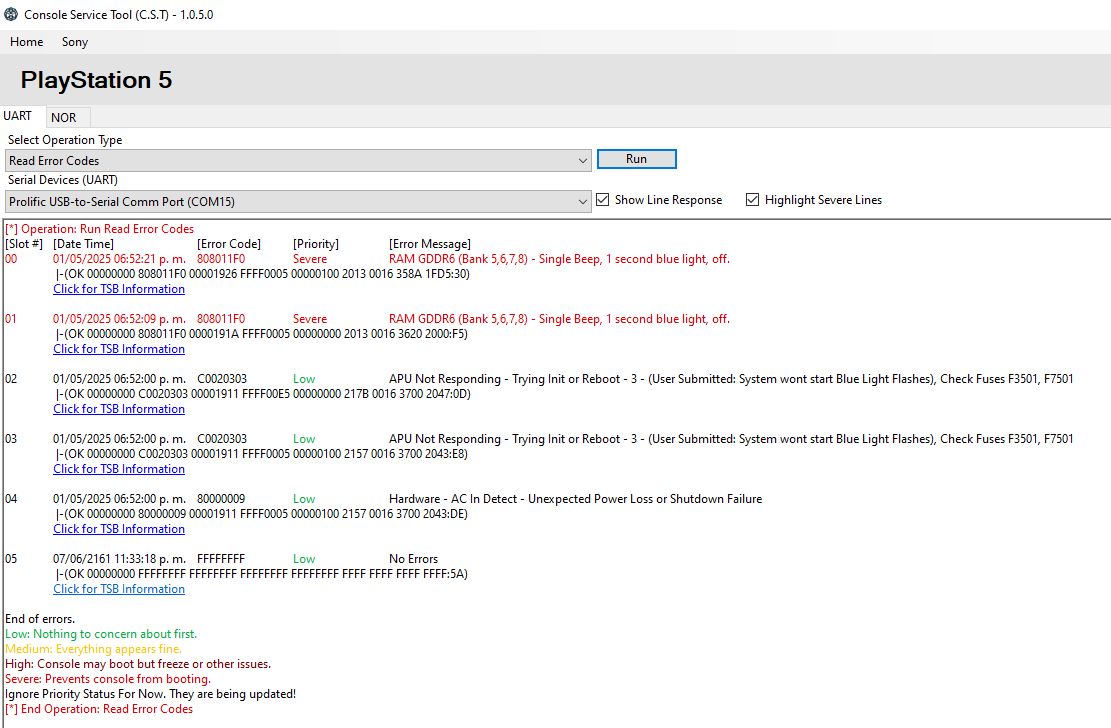Viewport: 1111px width, 728px height.
Task: Click the [Error Code] column header
Action: point(229,244)
